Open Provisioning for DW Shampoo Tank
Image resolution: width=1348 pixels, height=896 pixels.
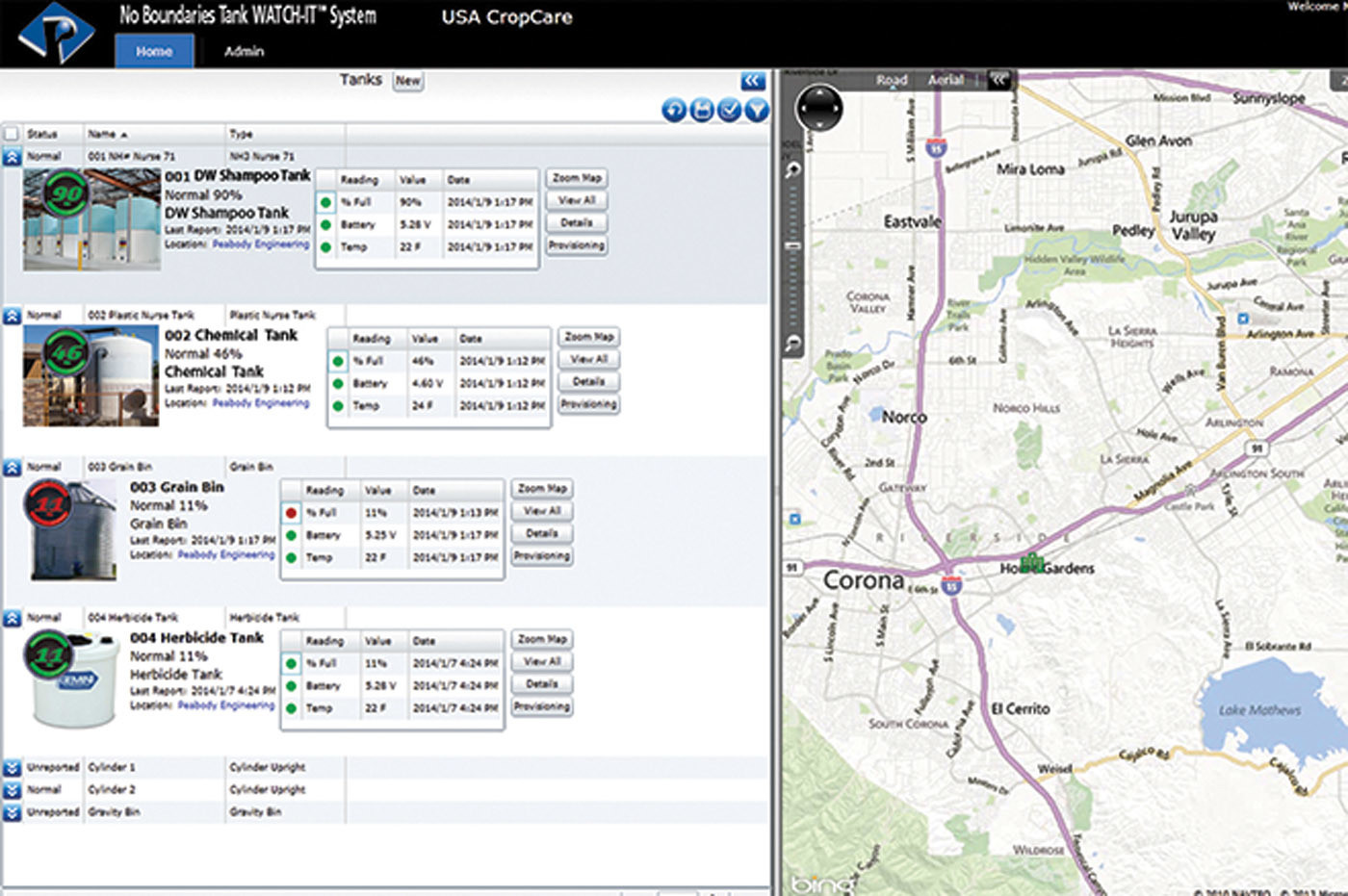tap(577, 245)
